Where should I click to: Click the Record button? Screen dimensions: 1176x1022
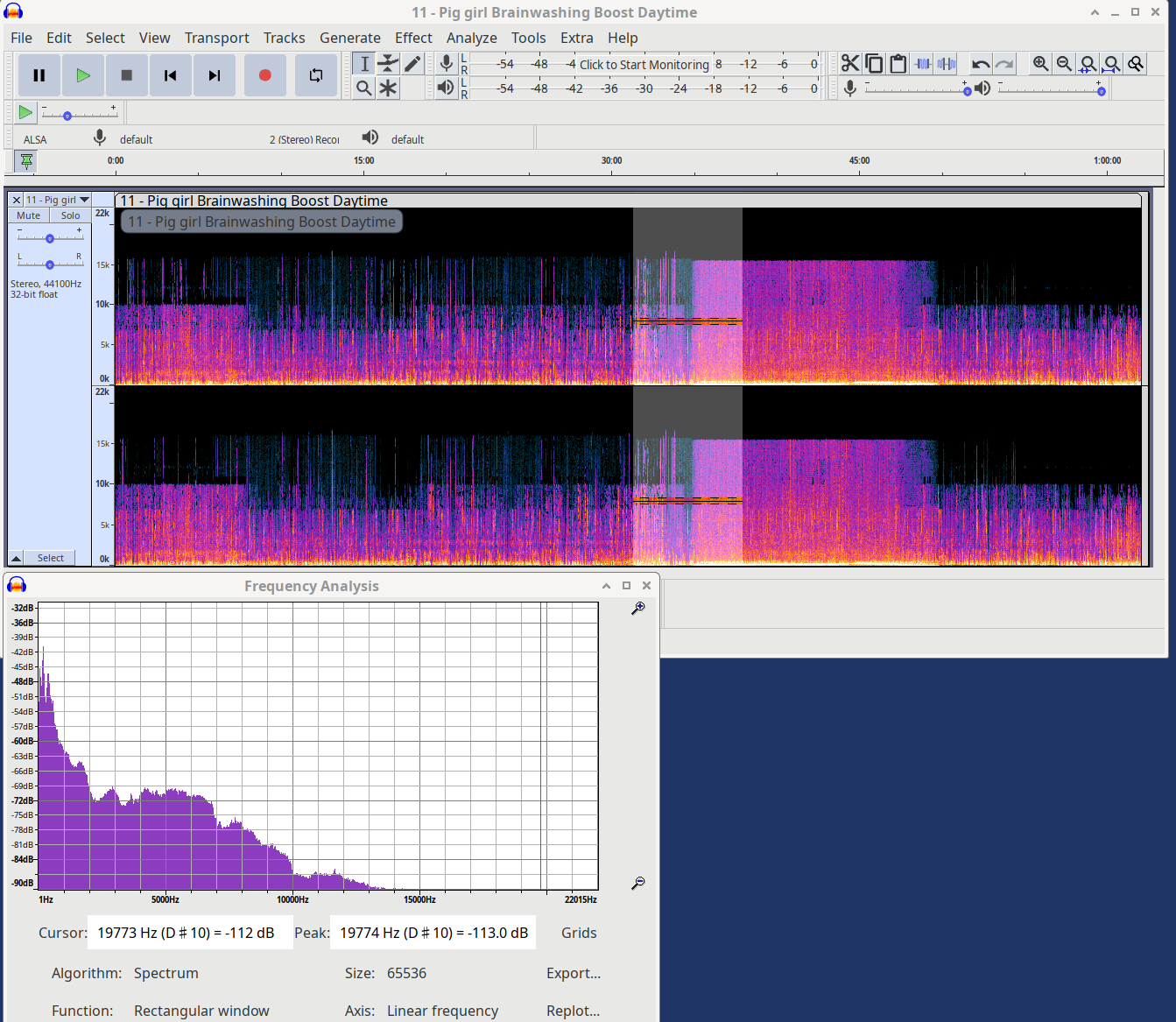point(264,75)
